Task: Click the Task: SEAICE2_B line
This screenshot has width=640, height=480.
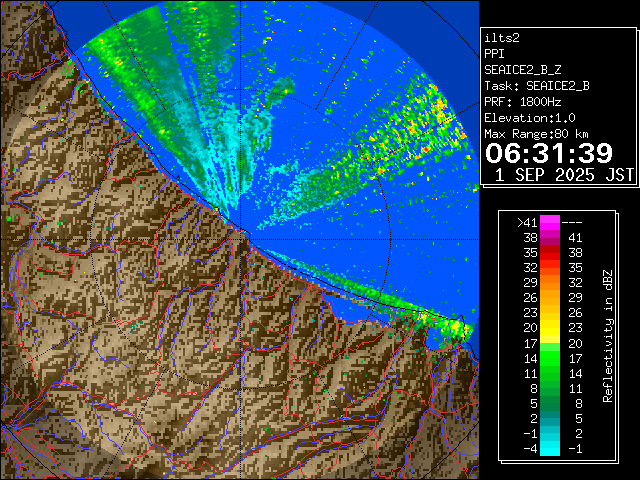Action: point(536,86)
